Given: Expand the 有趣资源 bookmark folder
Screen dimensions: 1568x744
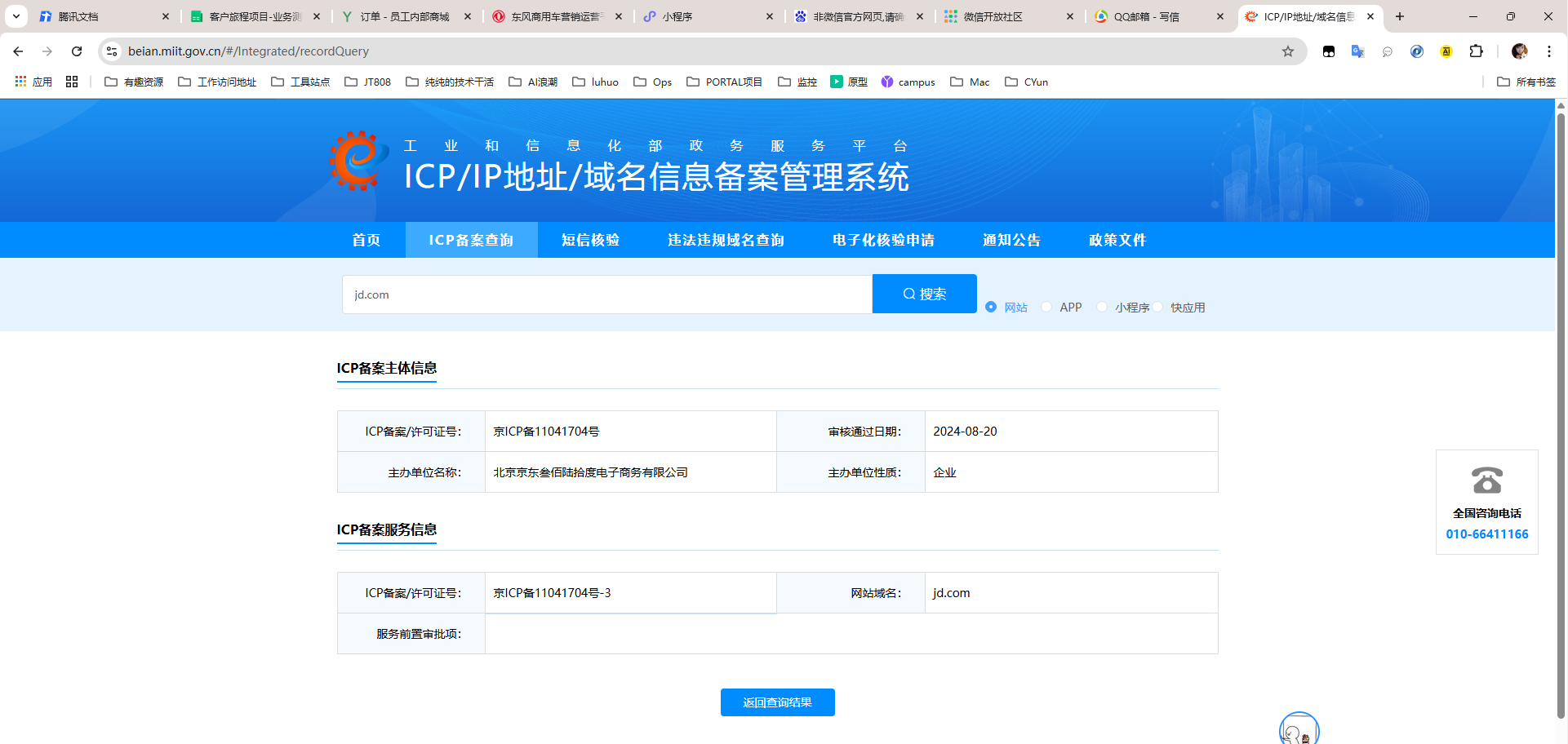Looking at the screenshot, I should coord(134,82).
